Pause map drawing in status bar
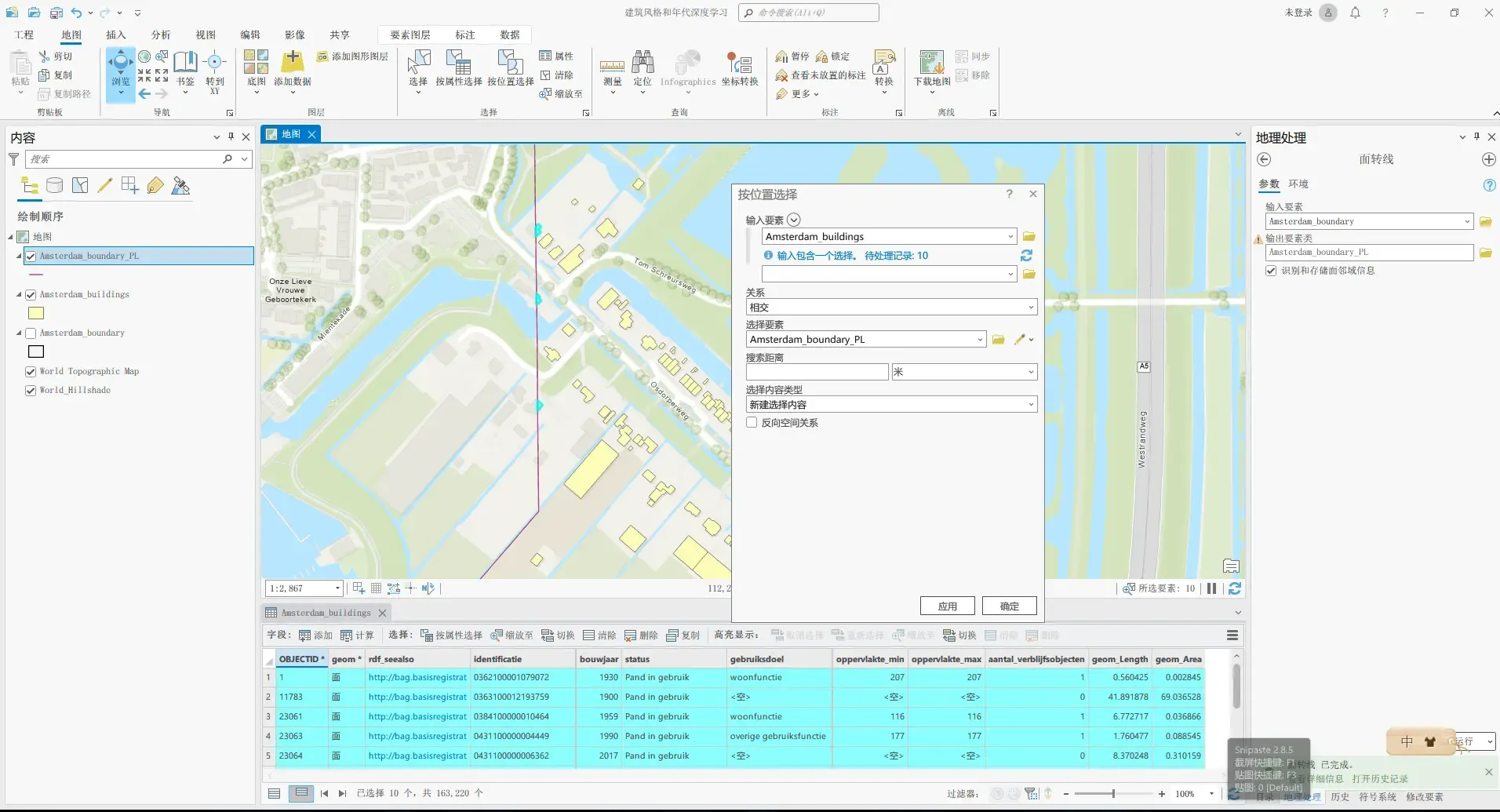 click(x=1211, y=588)
